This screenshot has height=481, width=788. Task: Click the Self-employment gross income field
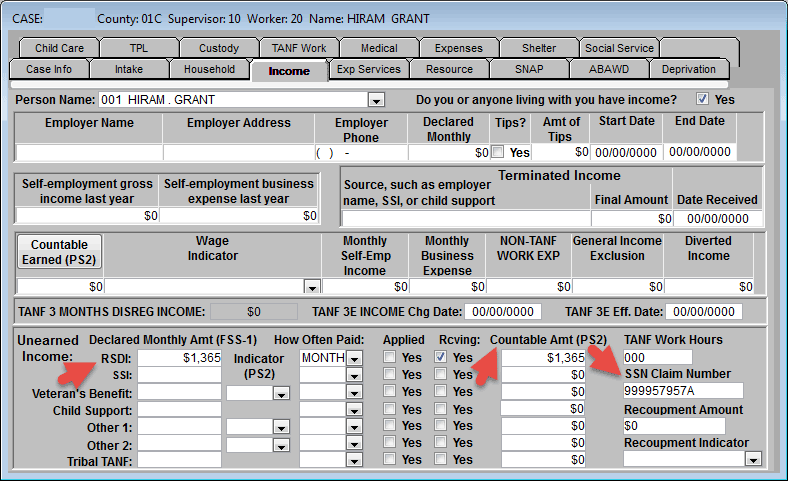coord(87,216)
